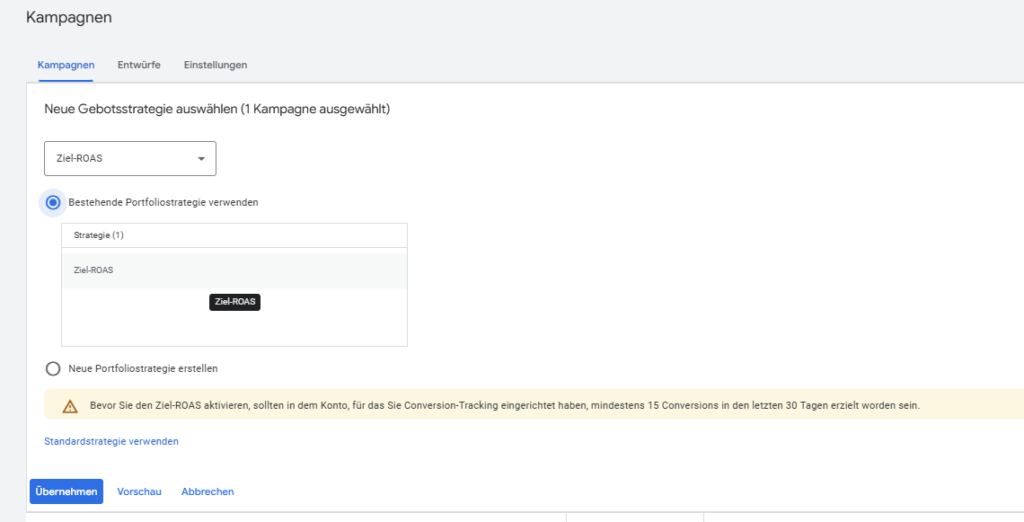The image size is (1024, 522).
Task: Click 'Standardstrategie verwenden' link
Action: tap(111, 441)
